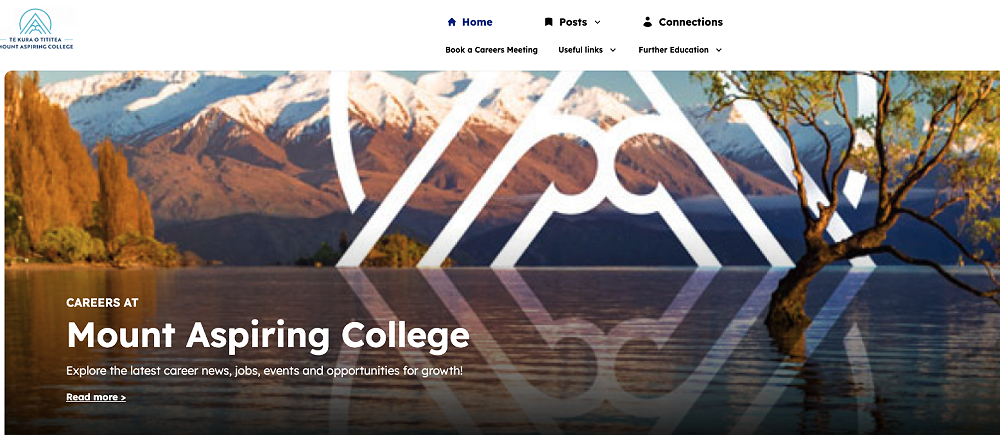The image size is (1000, 435).
Task: Open the Further Education dropdown chevron
Action: [x=719, y=50]
